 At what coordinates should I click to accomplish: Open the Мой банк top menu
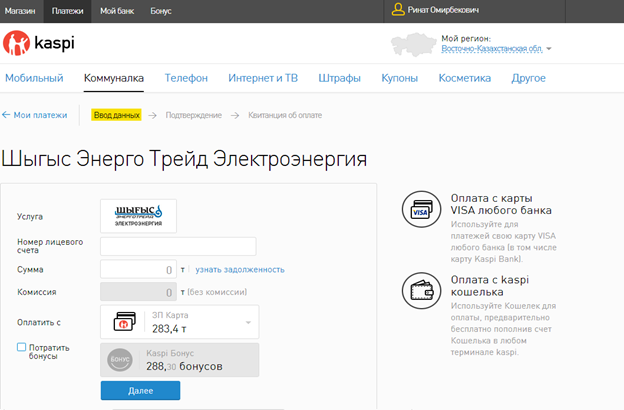117,11
